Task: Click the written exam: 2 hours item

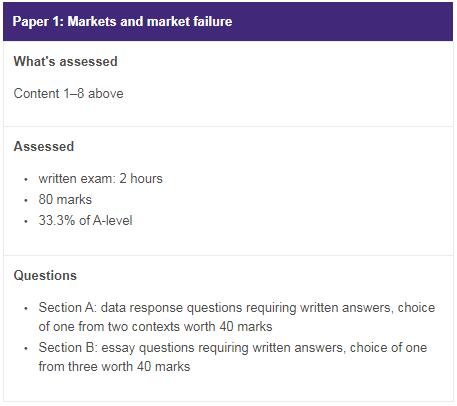Action: tap(100, 179)
